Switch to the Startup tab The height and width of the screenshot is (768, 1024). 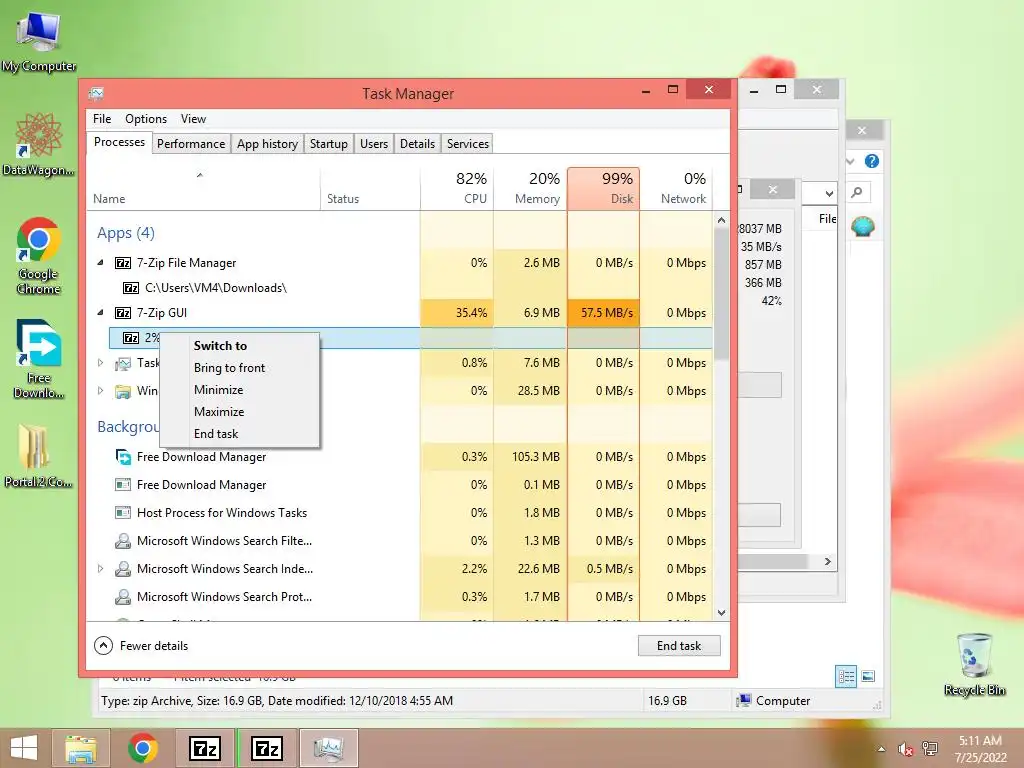[x=328, y=144]
